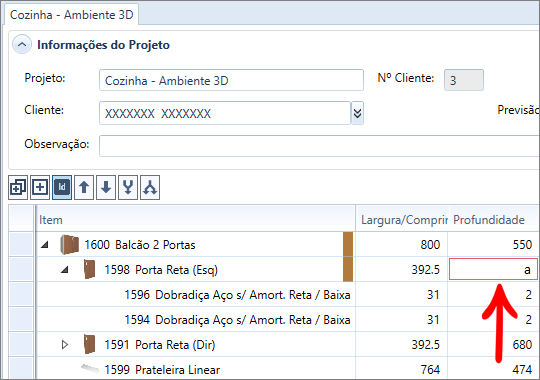Collapse the 1600 Balcão 2 Portas tree node
540x380 pixels.
click(45, 245)
